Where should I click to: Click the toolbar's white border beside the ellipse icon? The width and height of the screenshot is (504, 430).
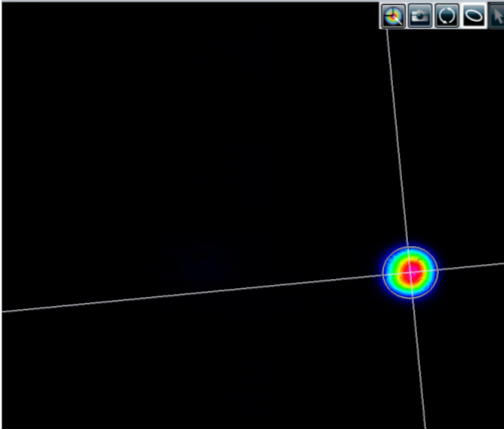486,16
